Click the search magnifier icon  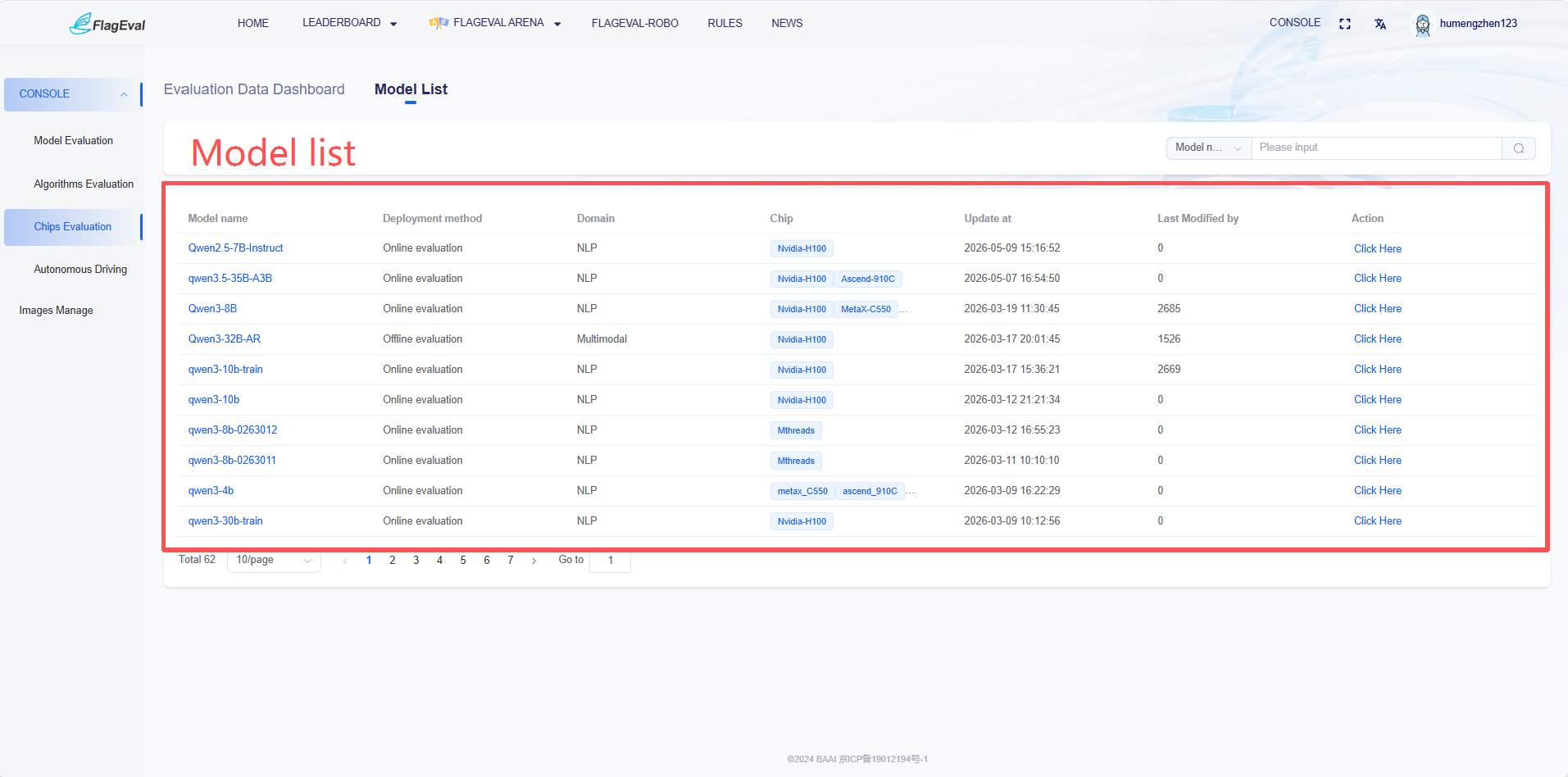(1519, 148)
